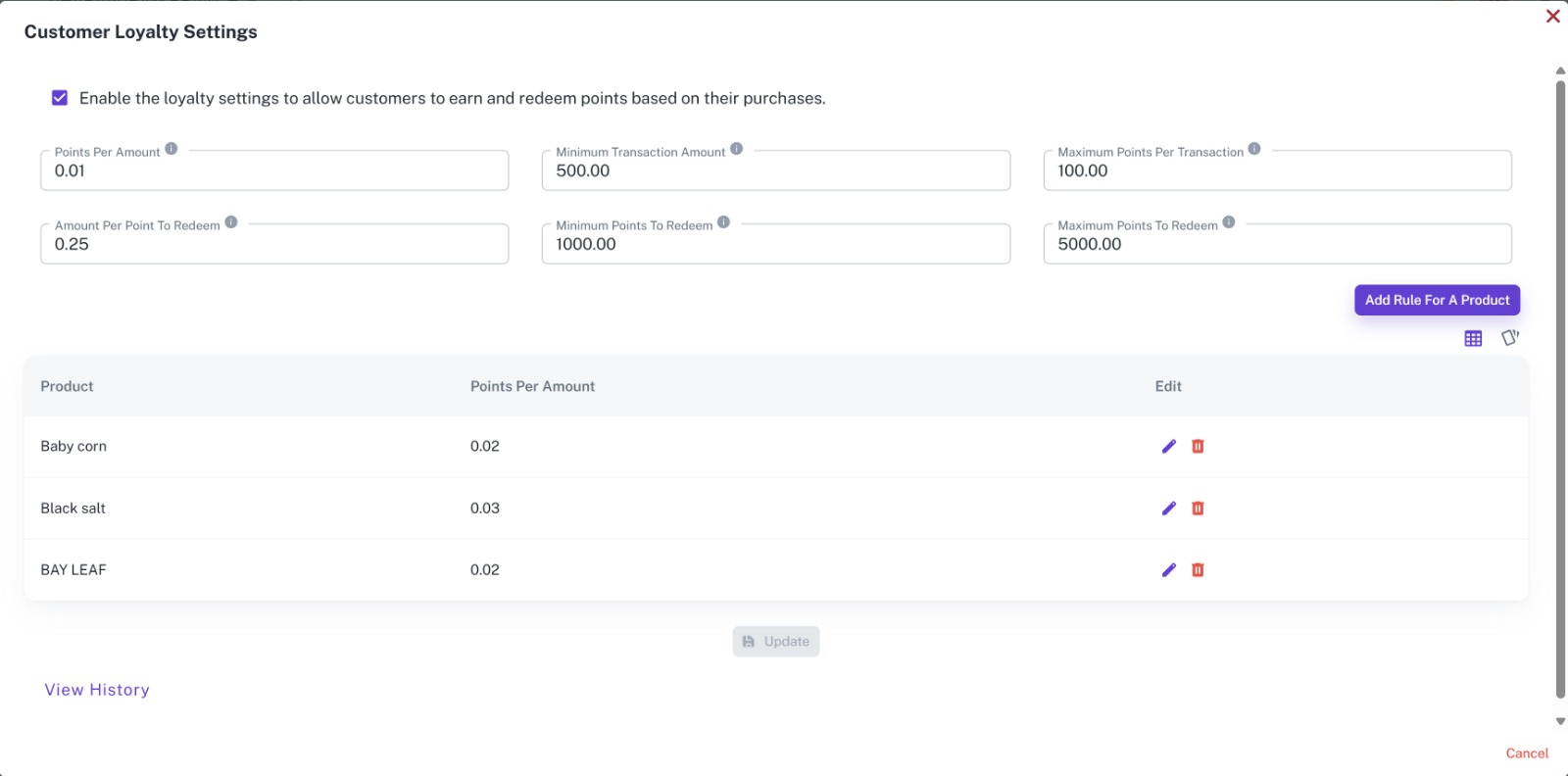Show info for Maximum Points To Redeem
The image size is (1568, 776).
(1229, 222)
